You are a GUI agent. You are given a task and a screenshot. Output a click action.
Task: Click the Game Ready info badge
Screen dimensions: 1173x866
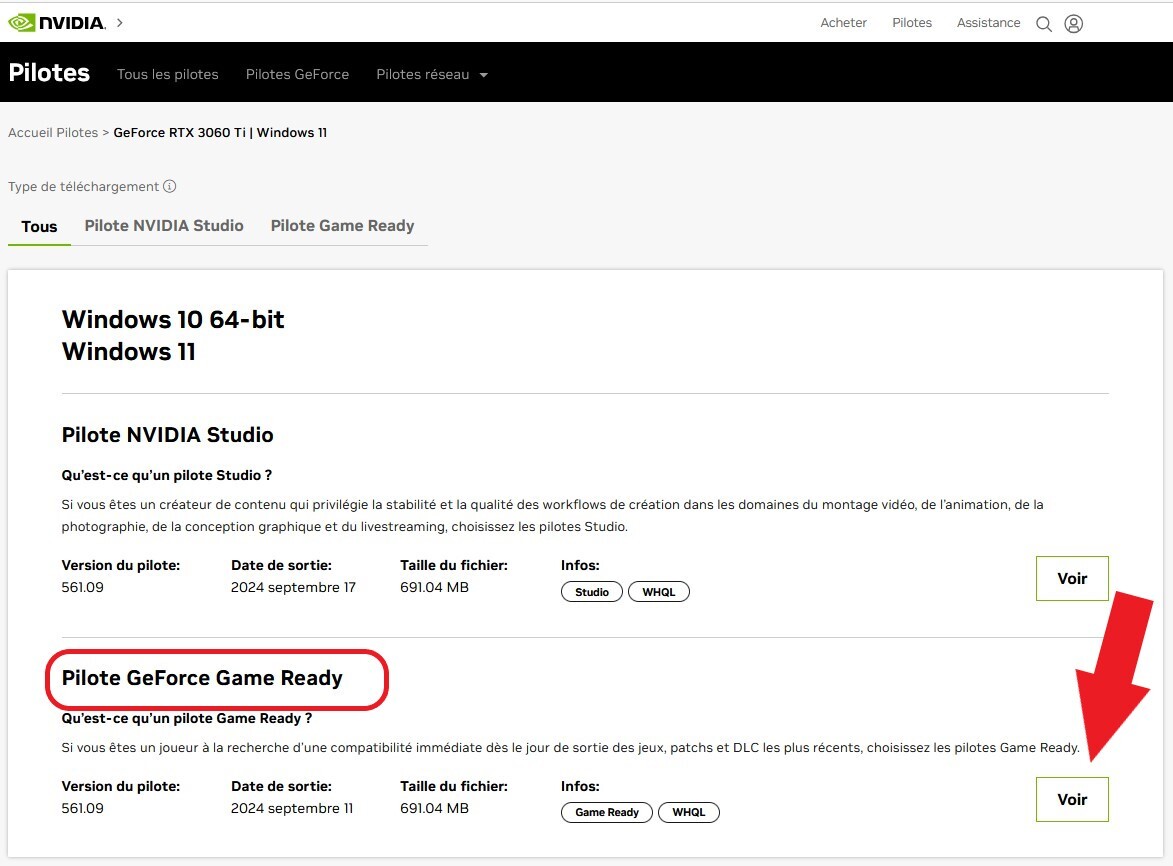607,812
